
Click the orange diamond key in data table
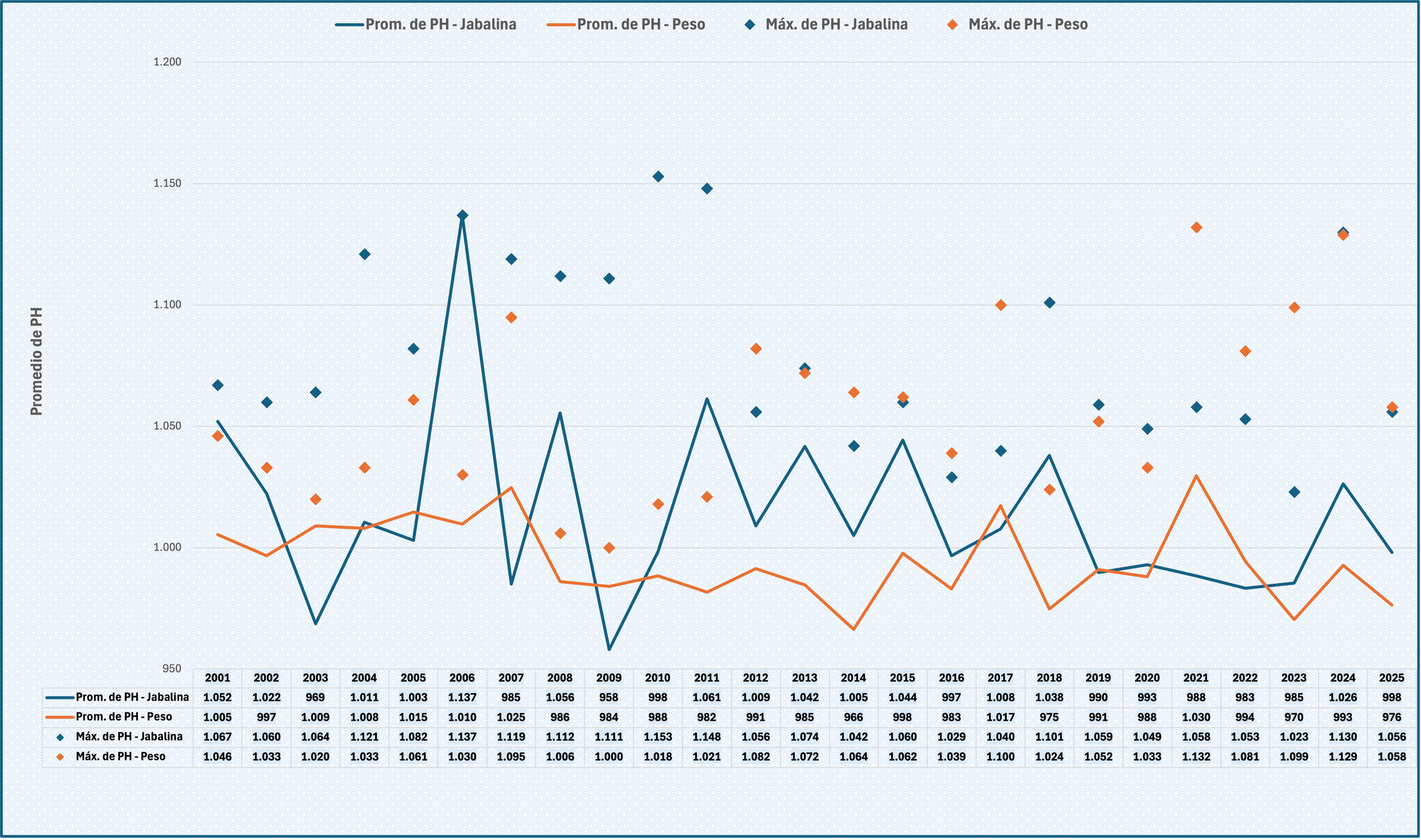[x=60, y=757]
